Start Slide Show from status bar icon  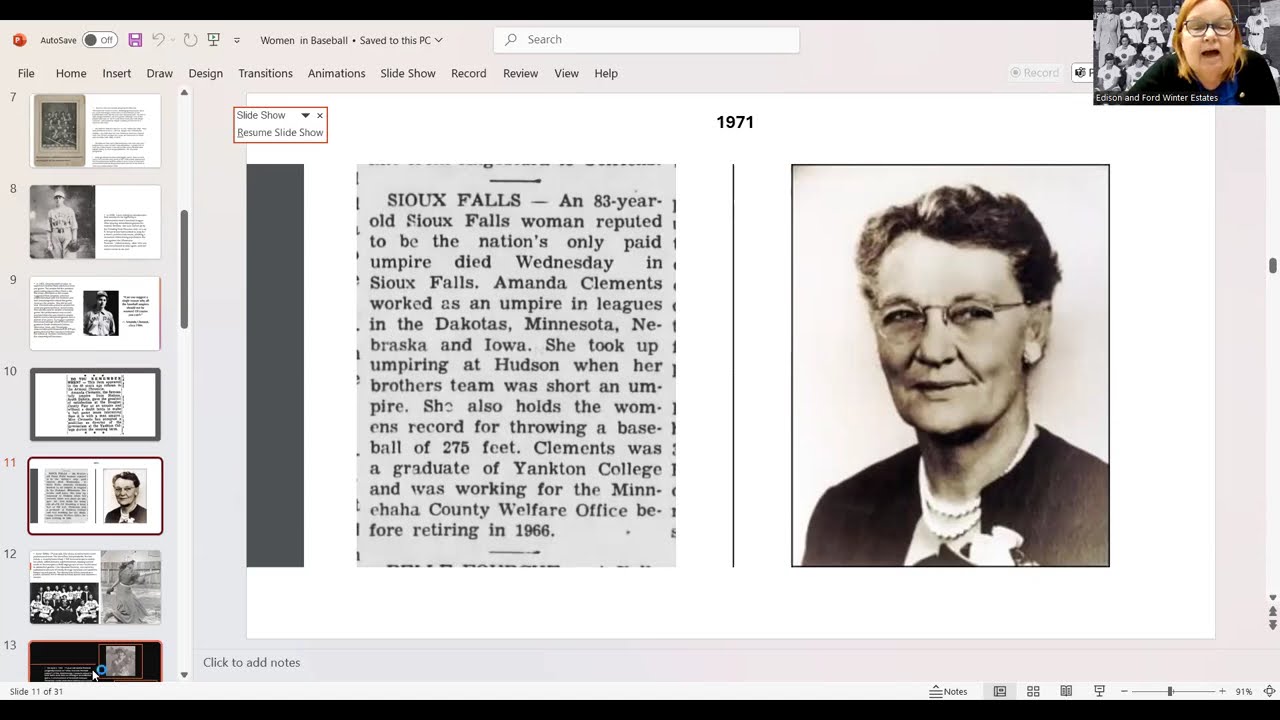(x=1099, y=691)
